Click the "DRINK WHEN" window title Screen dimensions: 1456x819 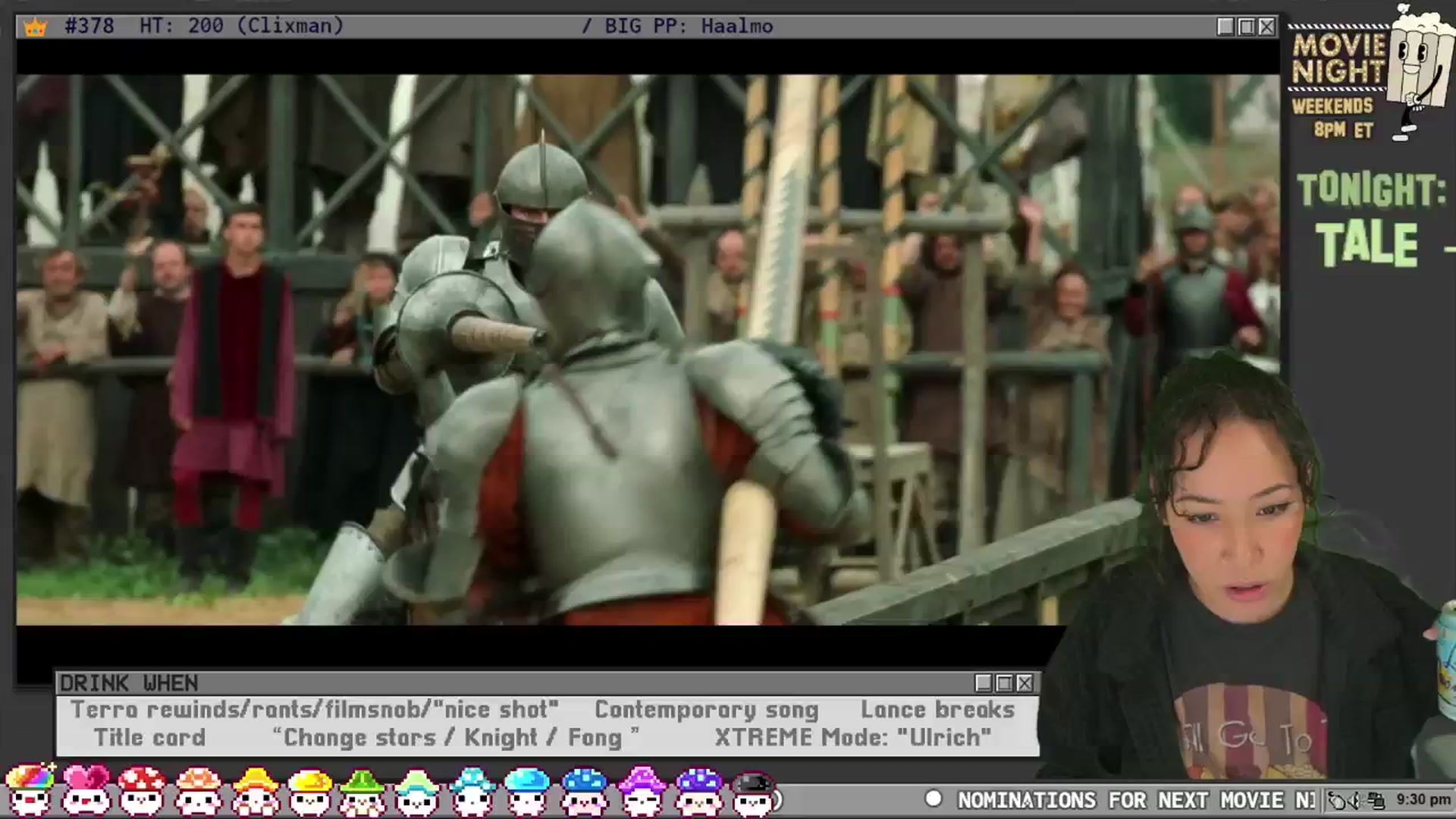click(x=129, y=683)
